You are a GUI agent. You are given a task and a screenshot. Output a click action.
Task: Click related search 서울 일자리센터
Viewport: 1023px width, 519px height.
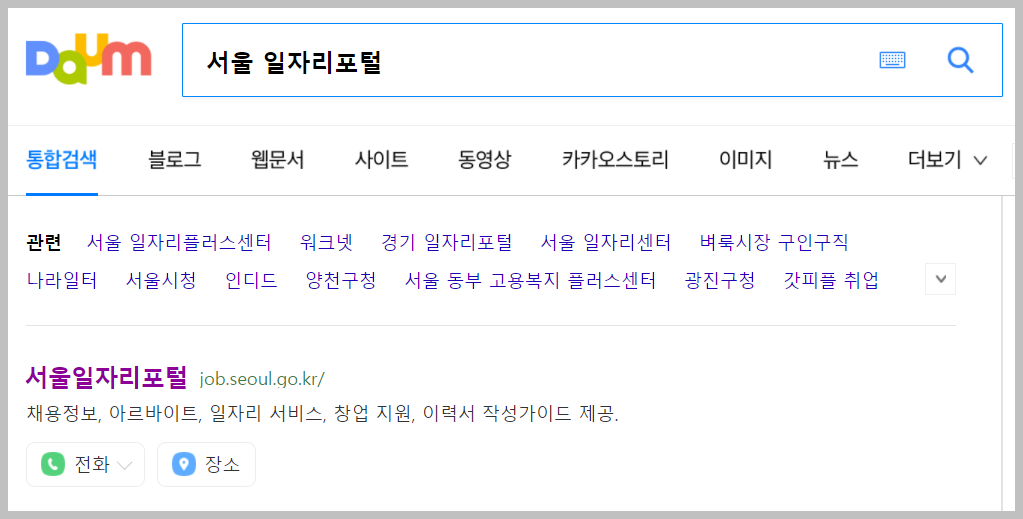606,242
